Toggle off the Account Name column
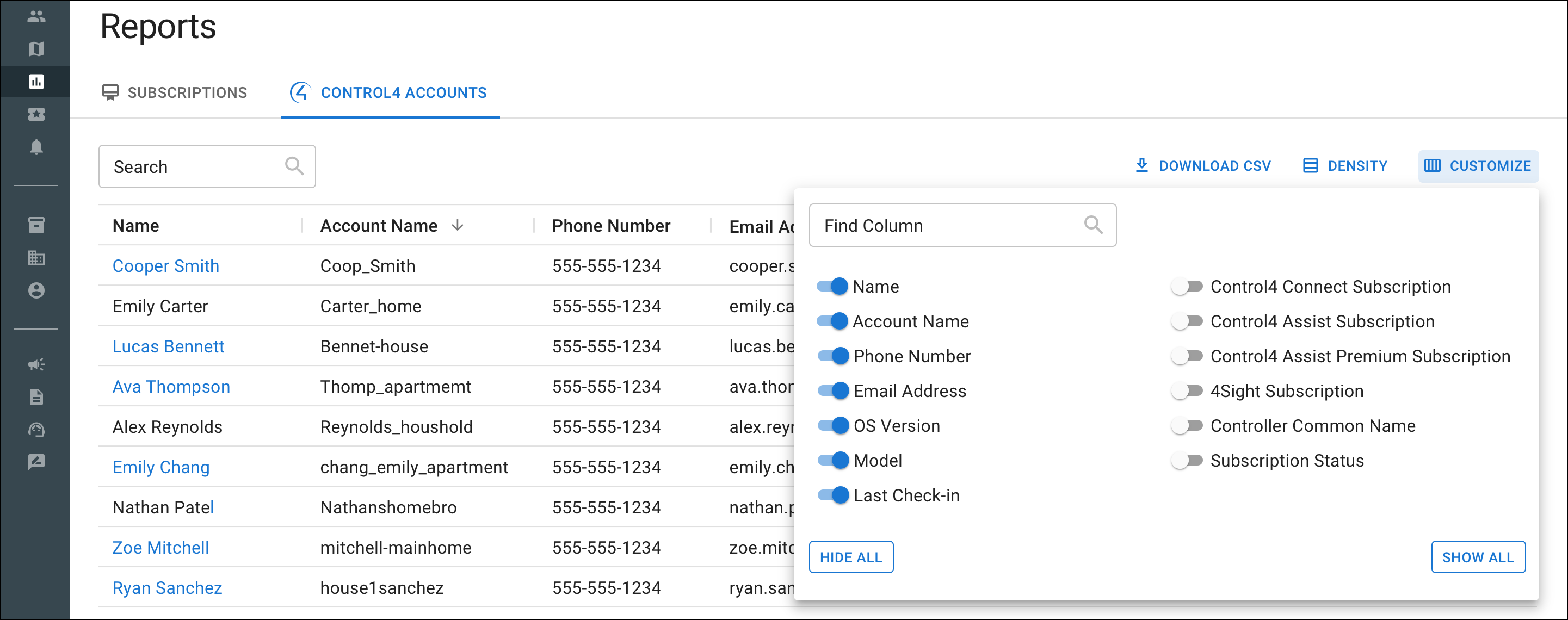Viewport: 1568px width, 620px height. [x=833, y=321]
